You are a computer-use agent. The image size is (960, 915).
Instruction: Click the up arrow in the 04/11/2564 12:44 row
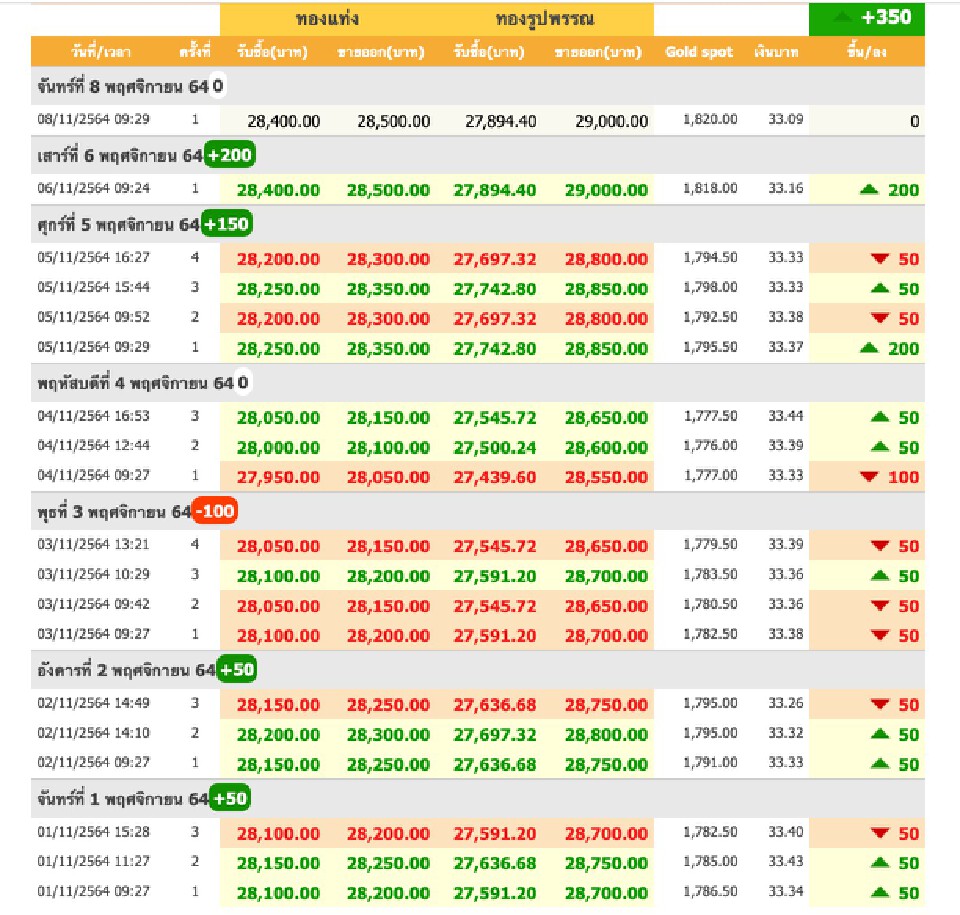coord(880,446)
